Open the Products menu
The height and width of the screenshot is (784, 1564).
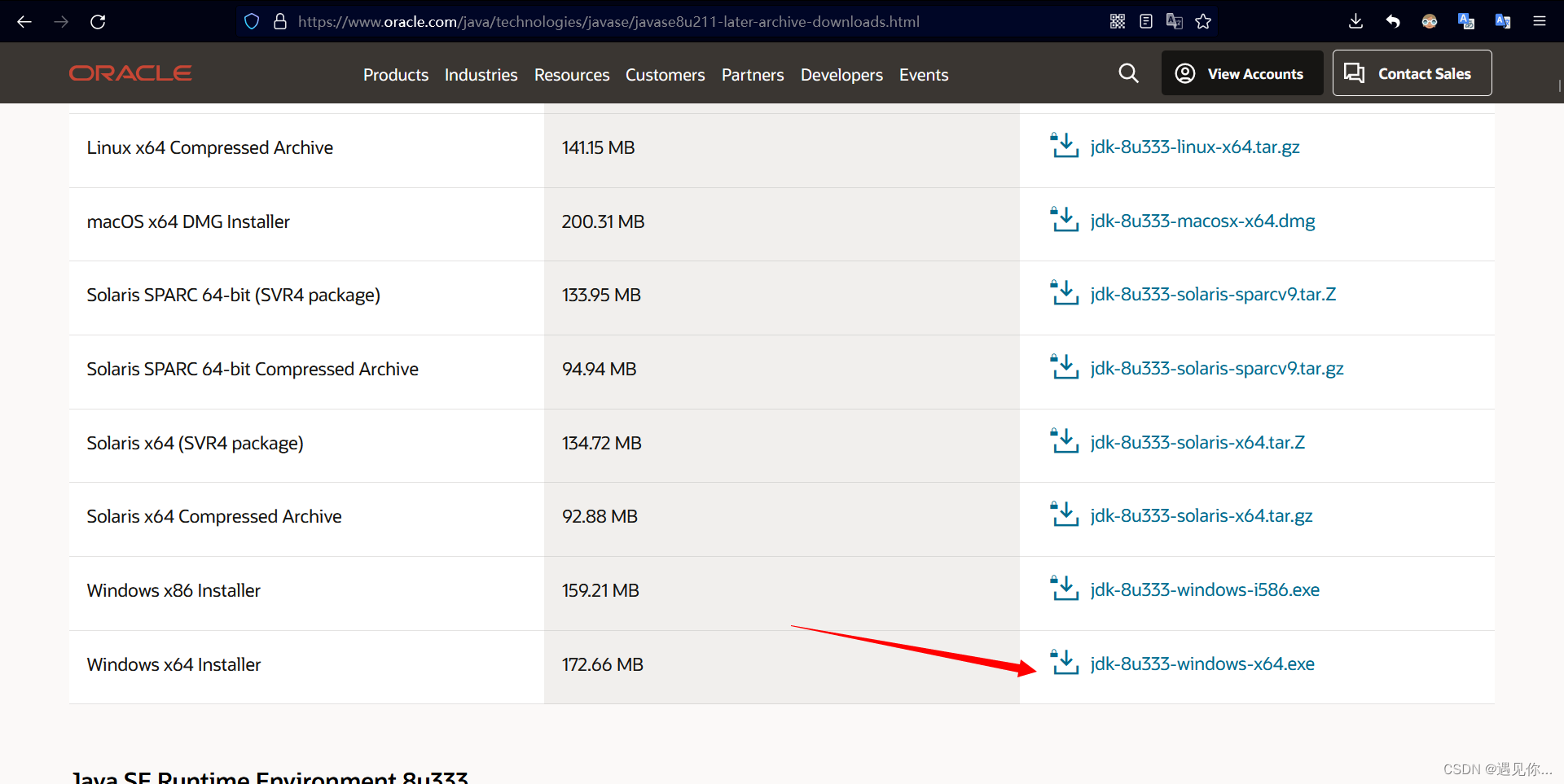point(396,75)
